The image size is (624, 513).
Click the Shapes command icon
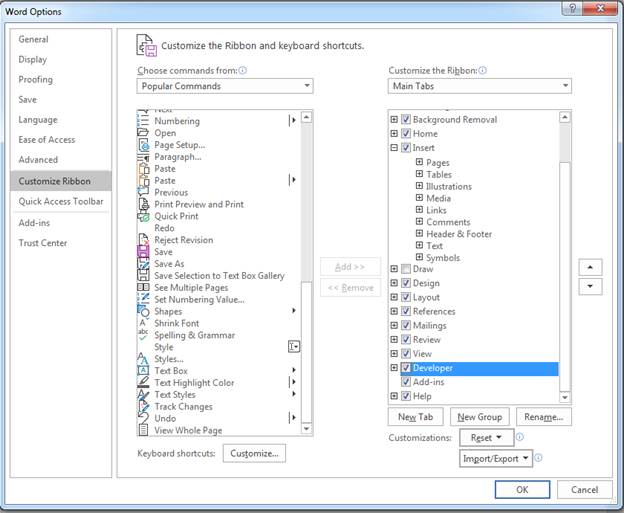tap(143, 311)
